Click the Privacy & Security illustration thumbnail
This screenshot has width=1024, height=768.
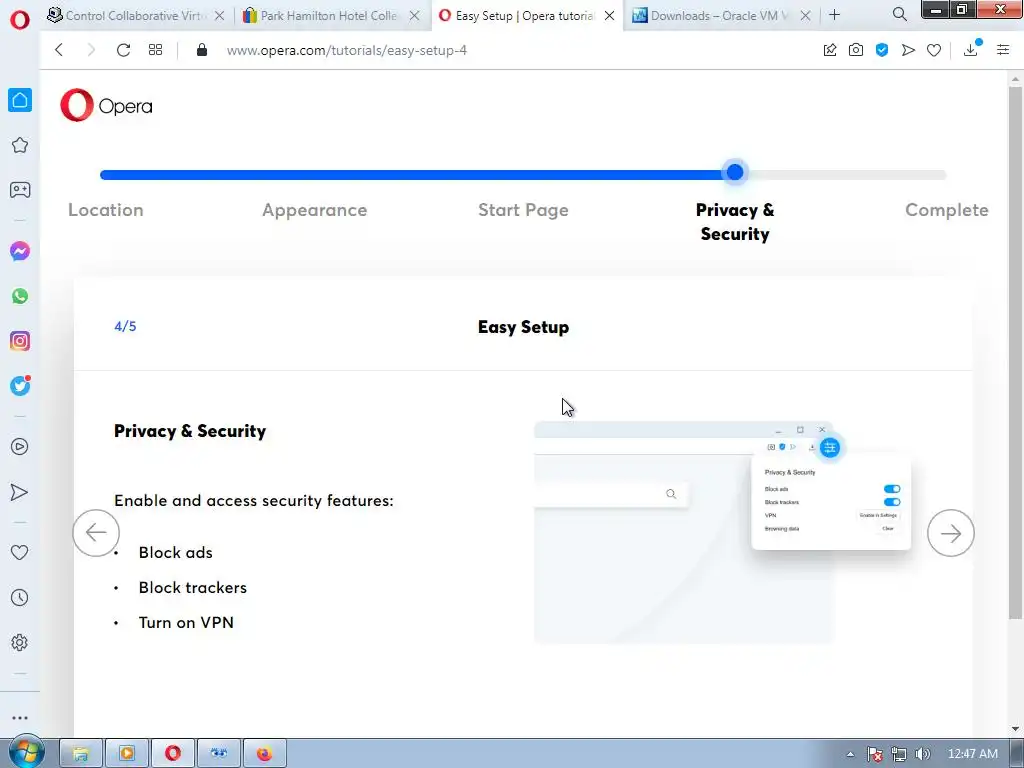tap(722, 532)
